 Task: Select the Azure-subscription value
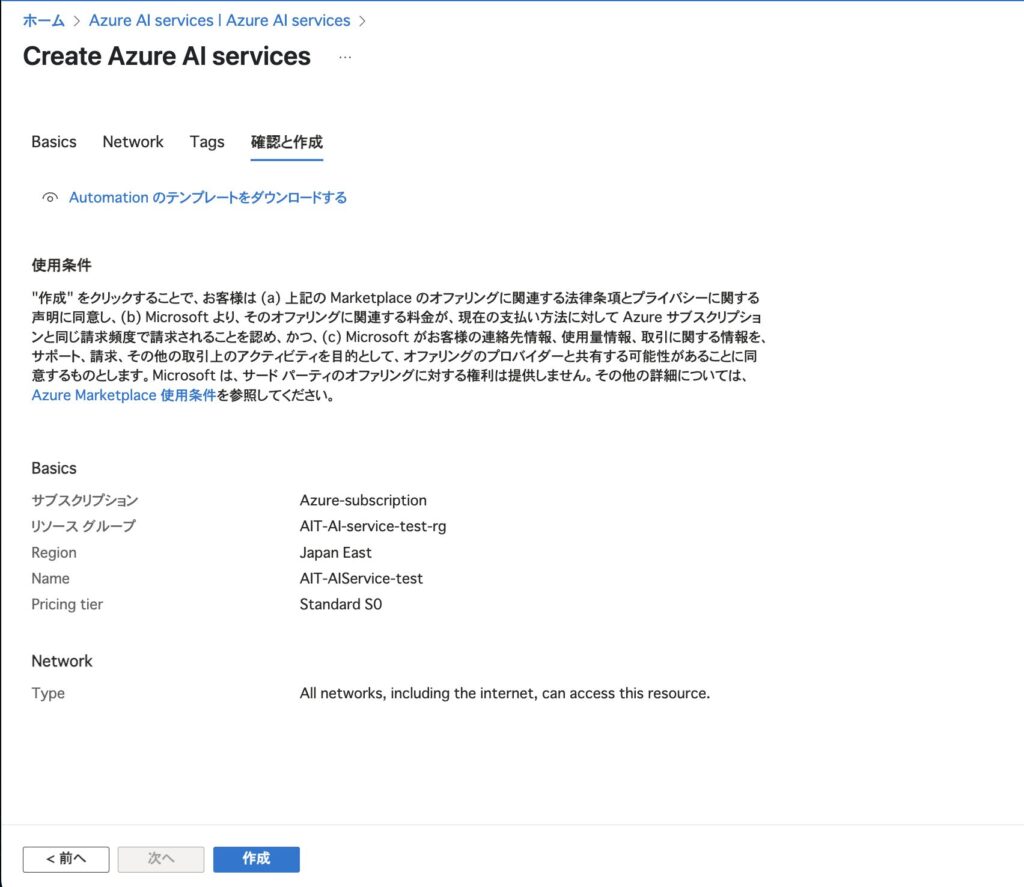363,500
